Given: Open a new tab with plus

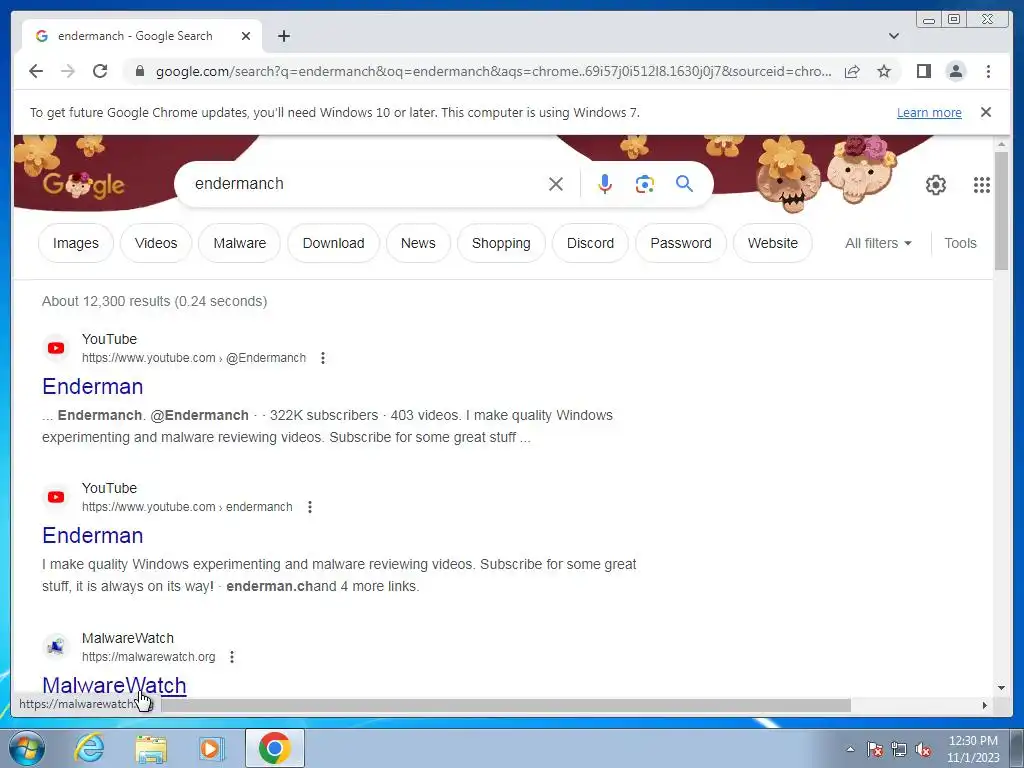Looking at the screenshot, I should 283,36.
